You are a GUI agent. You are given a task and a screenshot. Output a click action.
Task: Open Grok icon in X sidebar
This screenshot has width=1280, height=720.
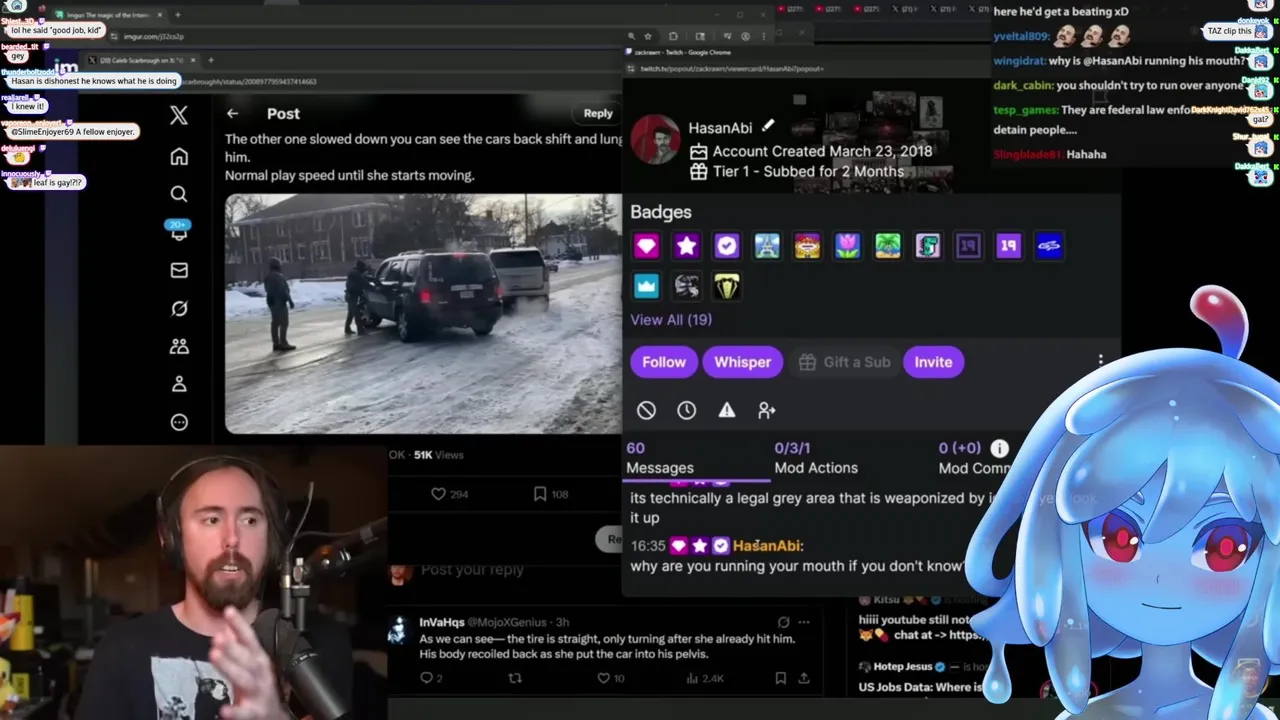[179, 308]
